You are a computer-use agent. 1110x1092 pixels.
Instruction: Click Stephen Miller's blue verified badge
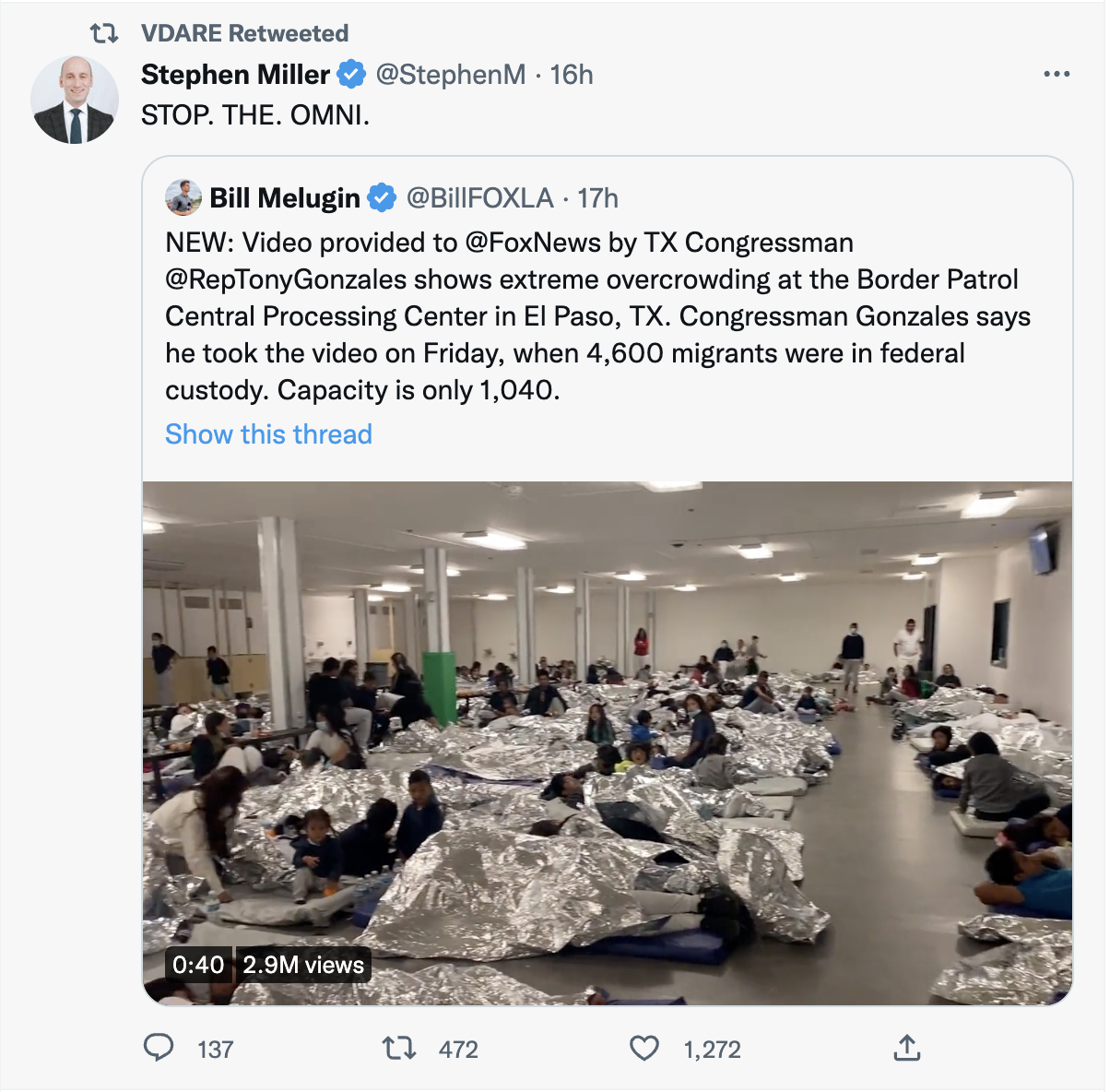point(351,75)
